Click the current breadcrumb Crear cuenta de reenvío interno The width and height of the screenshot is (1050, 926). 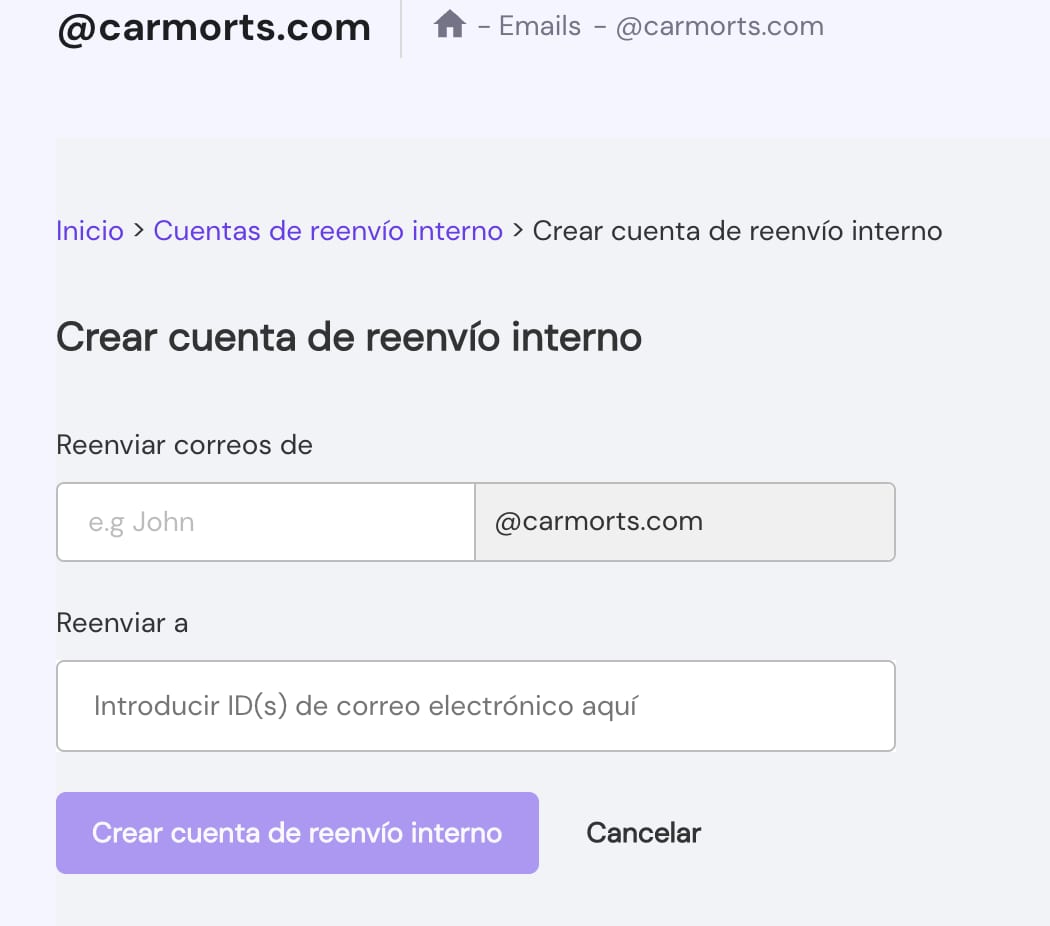[x=737, y=231]
